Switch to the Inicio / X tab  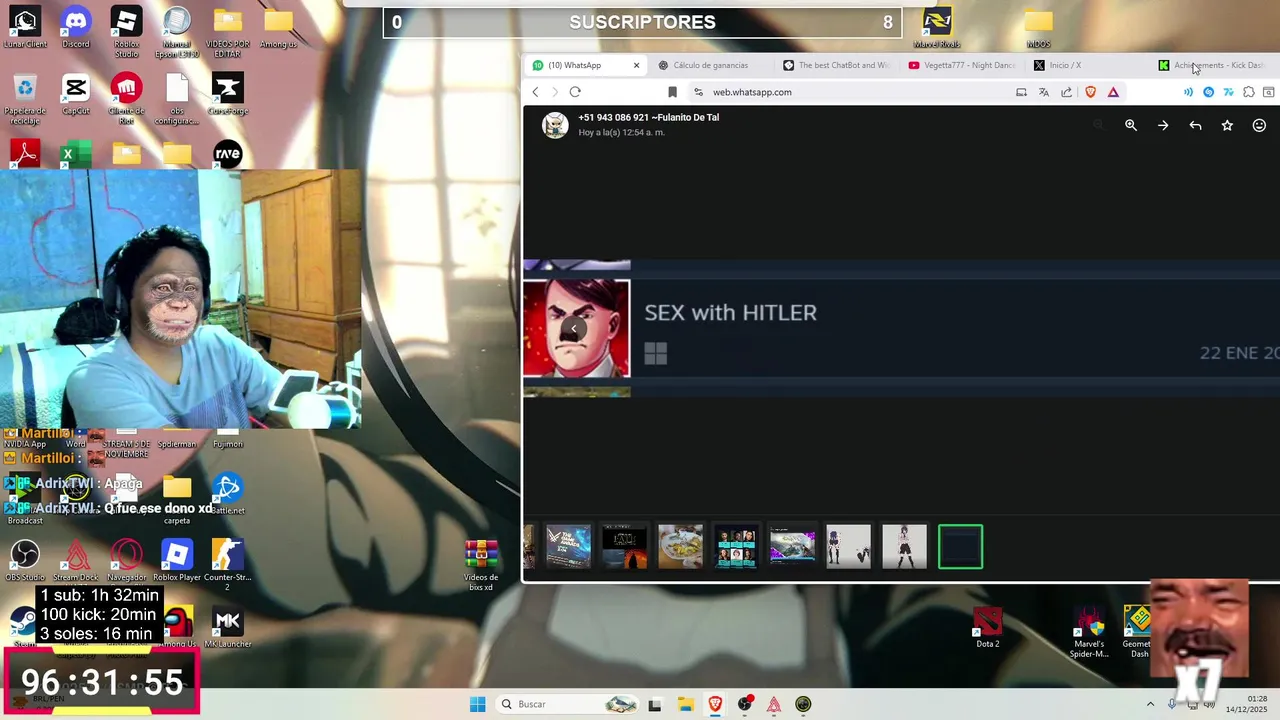click(1086, 65)
